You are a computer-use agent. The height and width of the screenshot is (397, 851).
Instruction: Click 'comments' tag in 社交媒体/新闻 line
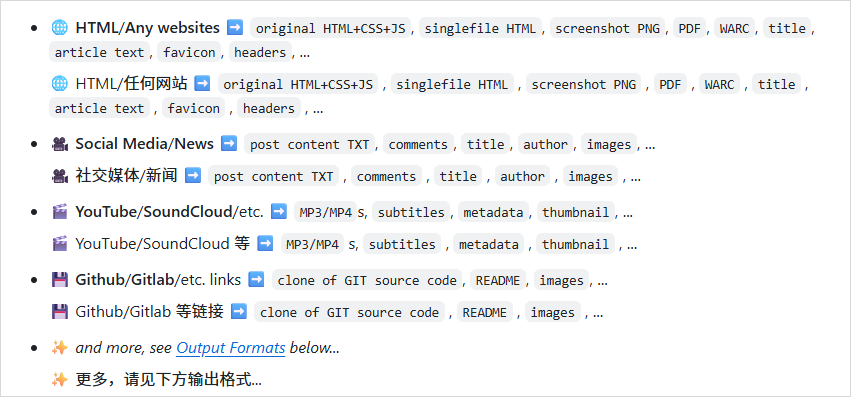[x=386, y=177]
